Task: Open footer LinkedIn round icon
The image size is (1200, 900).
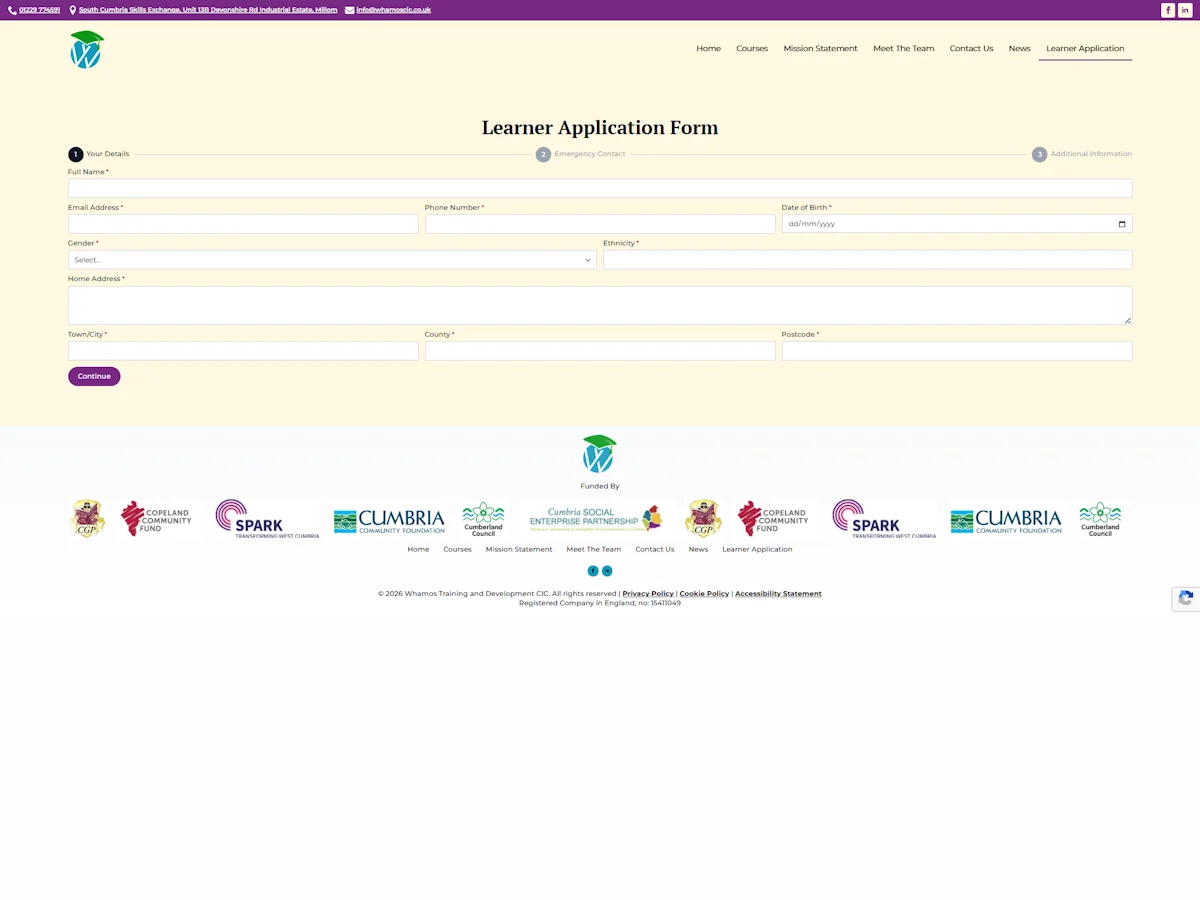Action: point(607,571)
